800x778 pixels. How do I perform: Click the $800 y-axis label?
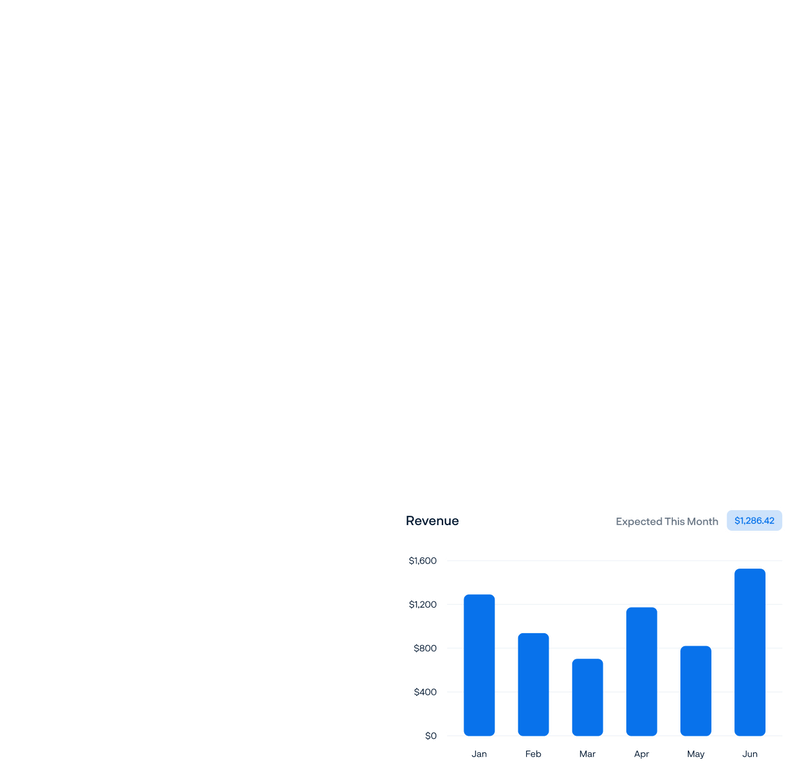coord(425,648)
